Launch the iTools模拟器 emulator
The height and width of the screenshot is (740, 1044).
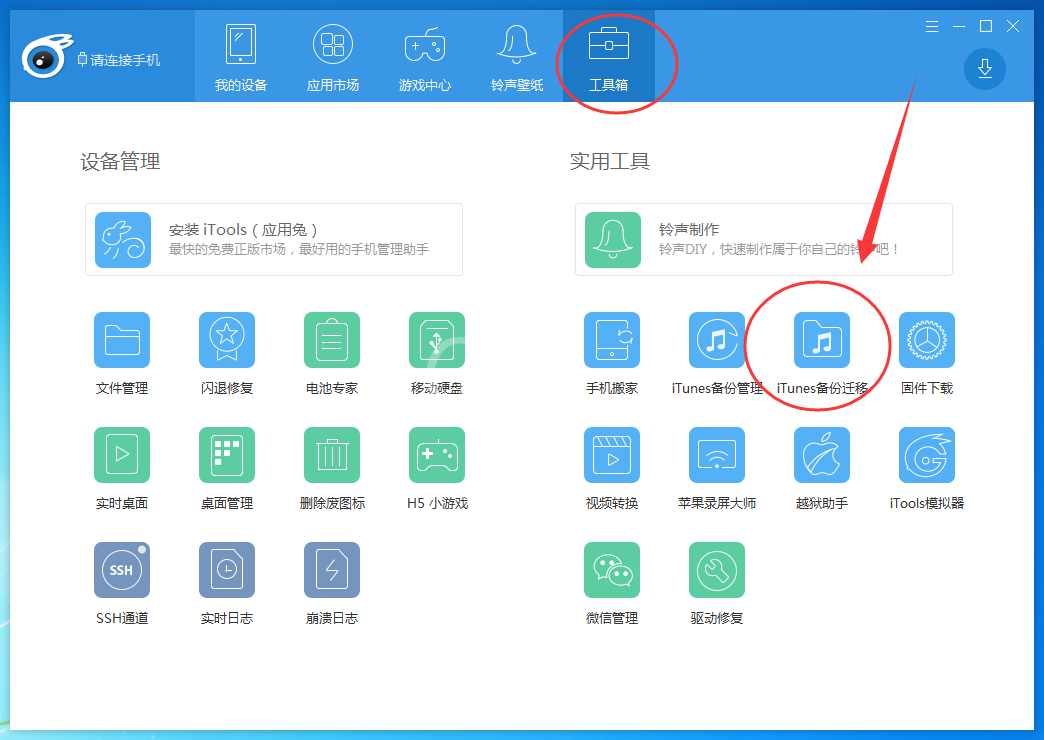pyautogui.click(x=927, y=455)
